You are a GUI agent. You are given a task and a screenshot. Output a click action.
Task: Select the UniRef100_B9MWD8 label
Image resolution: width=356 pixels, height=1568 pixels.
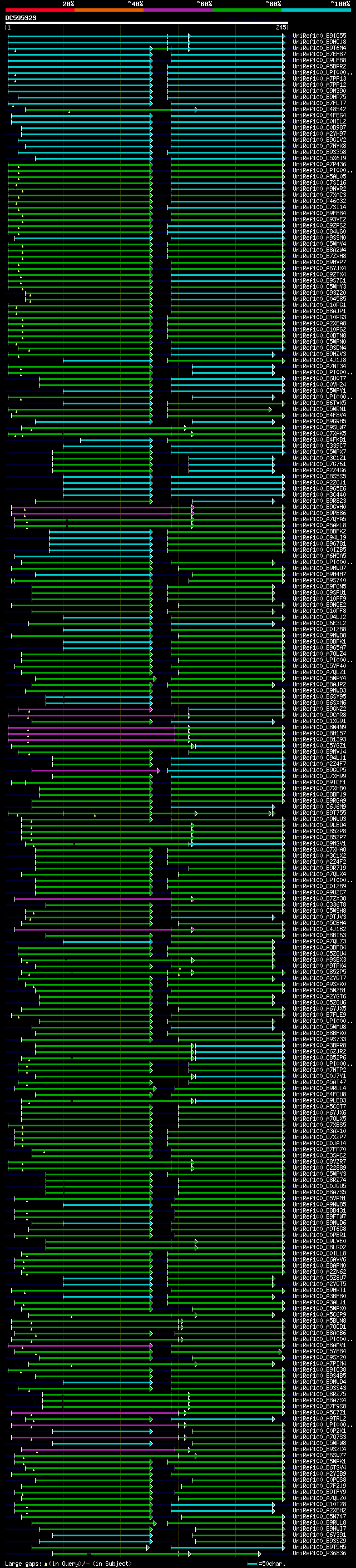coord(319,635)
